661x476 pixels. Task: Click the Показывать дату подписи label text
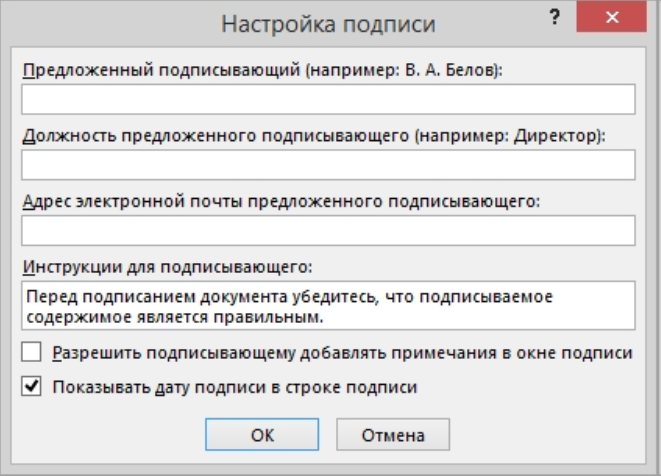click(234, 386)
